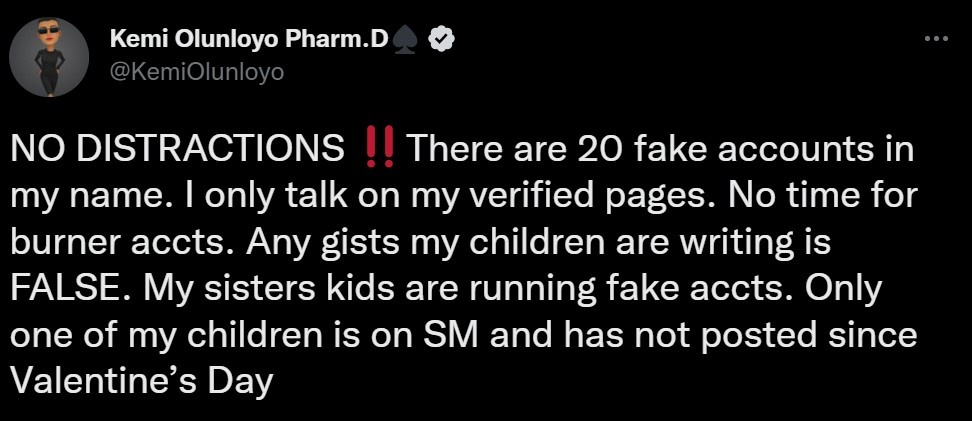Visit the @KemiOlunloyo handle link

(x=196, y=72)
